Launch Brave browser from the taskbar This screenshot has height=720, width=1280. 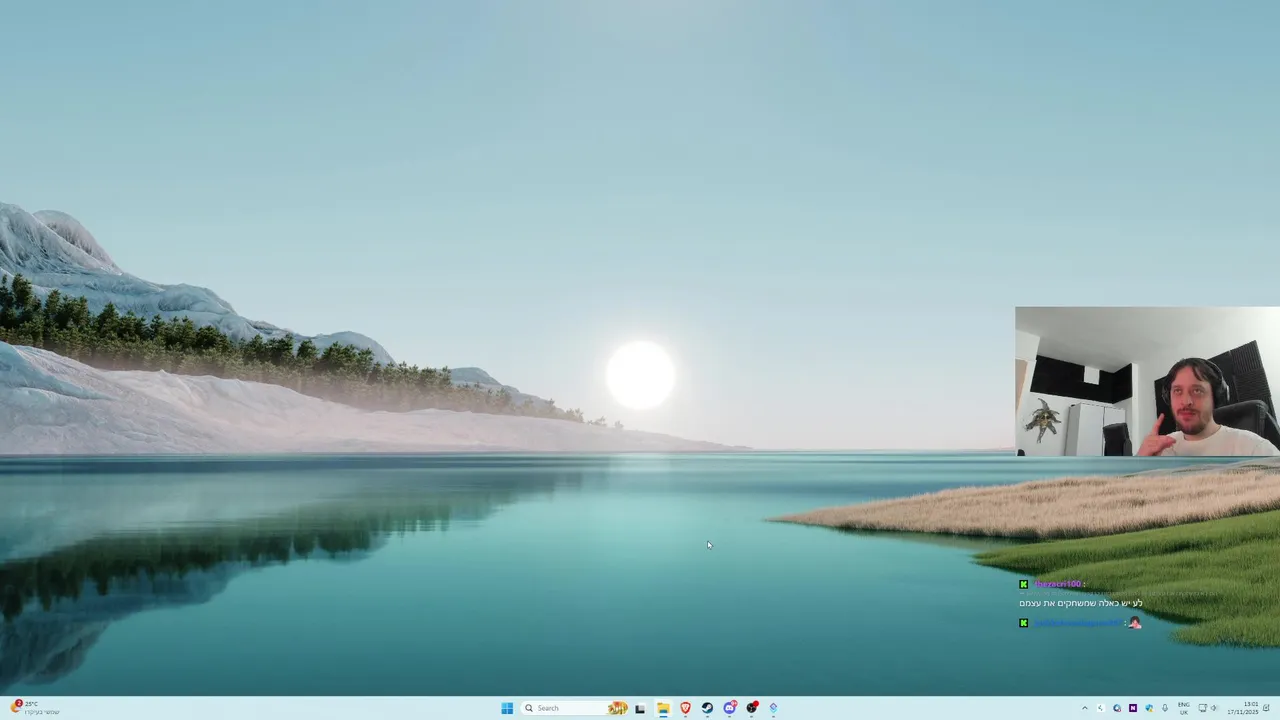pos(685,708)
